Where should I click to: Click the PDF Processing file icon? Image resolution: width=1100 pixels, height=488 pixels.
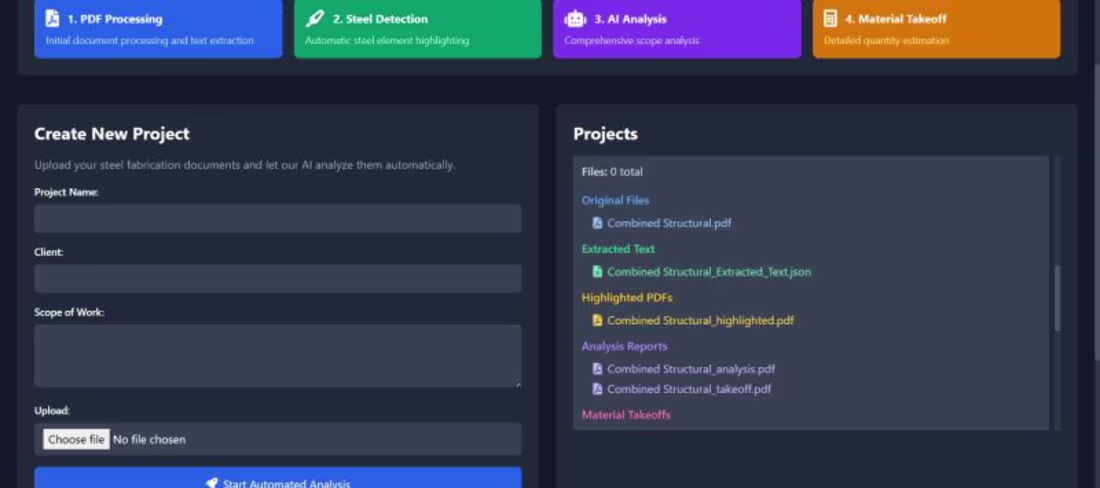(x=52, y=19)
